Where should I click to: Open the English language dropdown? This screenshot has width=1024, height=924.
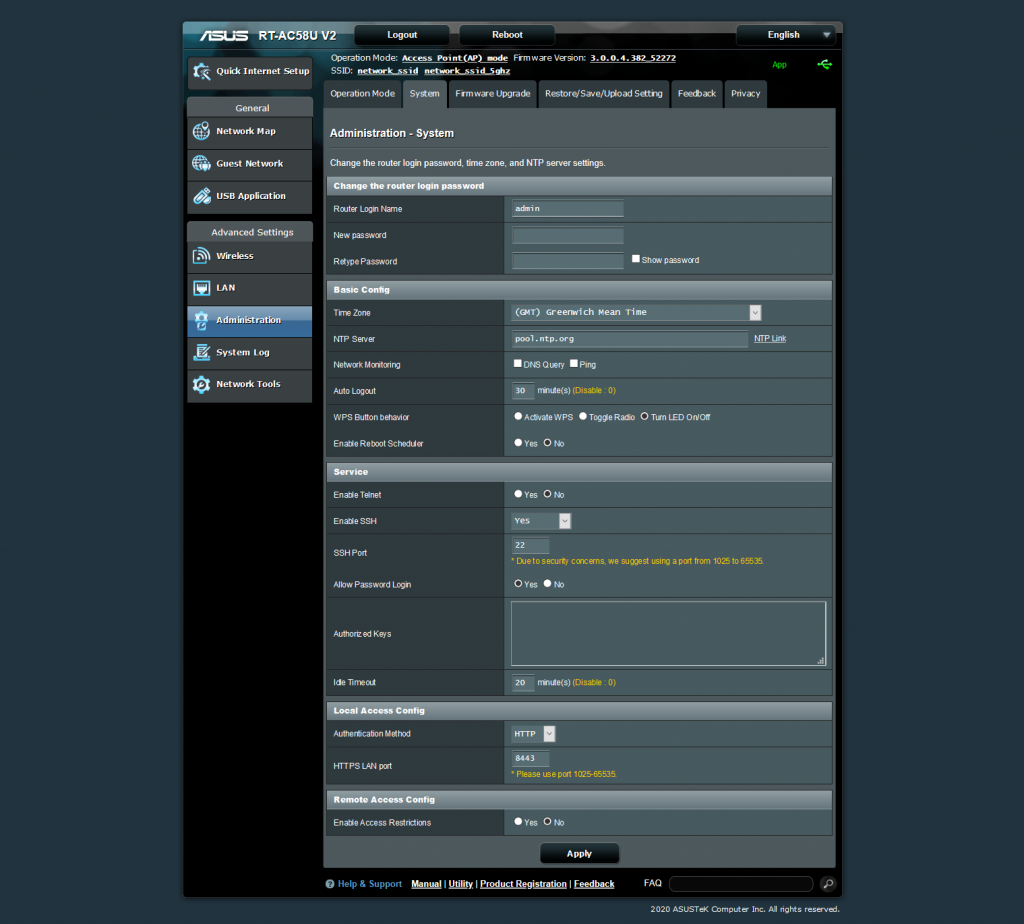point(786,35)
